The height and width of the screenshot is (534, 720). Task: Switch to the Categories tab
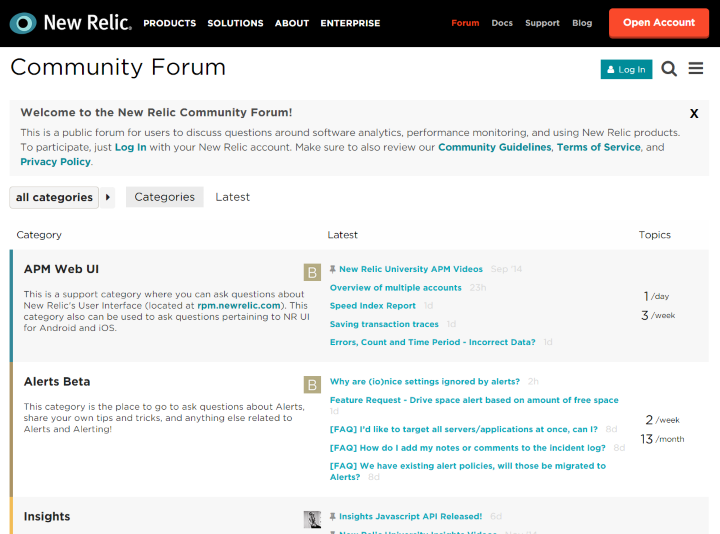(x=164, y=197)
